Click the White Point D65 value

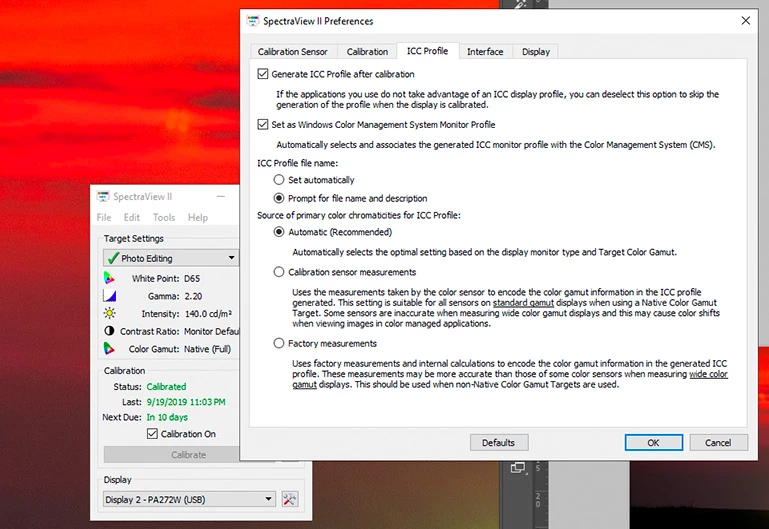click(x=192, y=278)
